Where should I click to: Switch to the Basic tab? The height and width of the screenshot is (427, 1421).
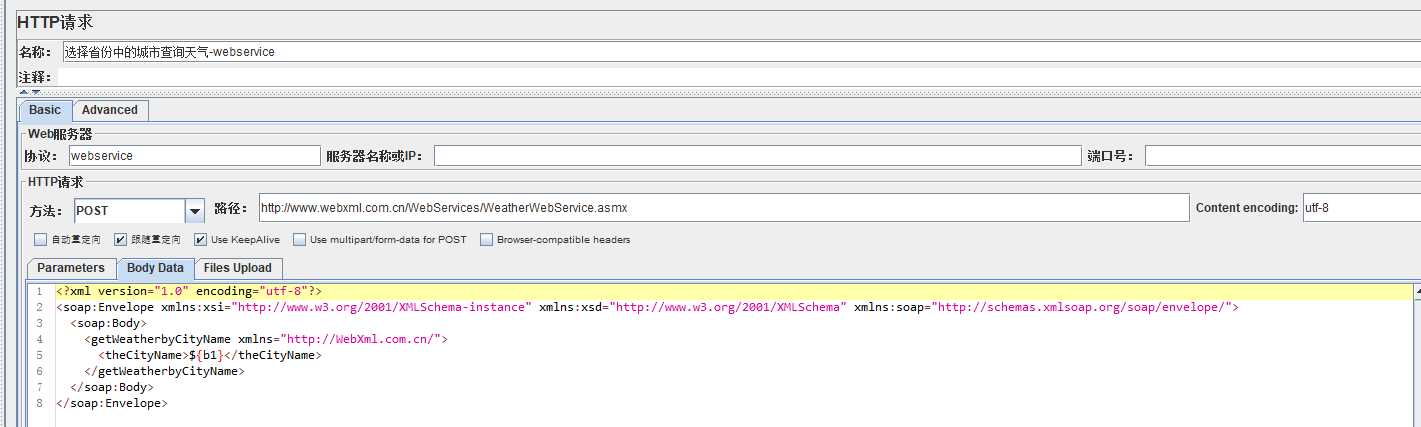click(45, 110)
